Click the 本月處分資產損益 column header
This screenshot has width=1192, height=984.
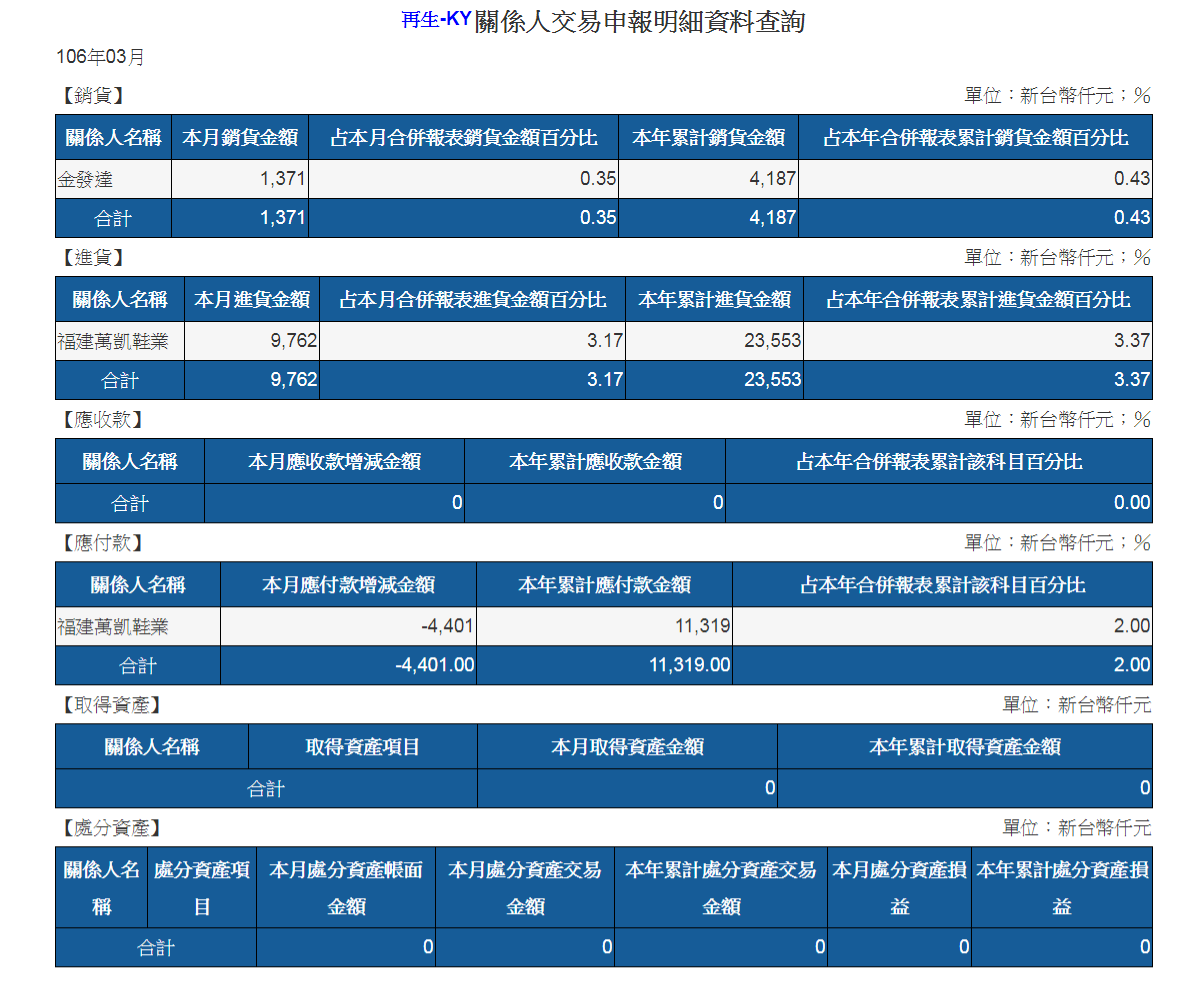[x=899, y=887]
